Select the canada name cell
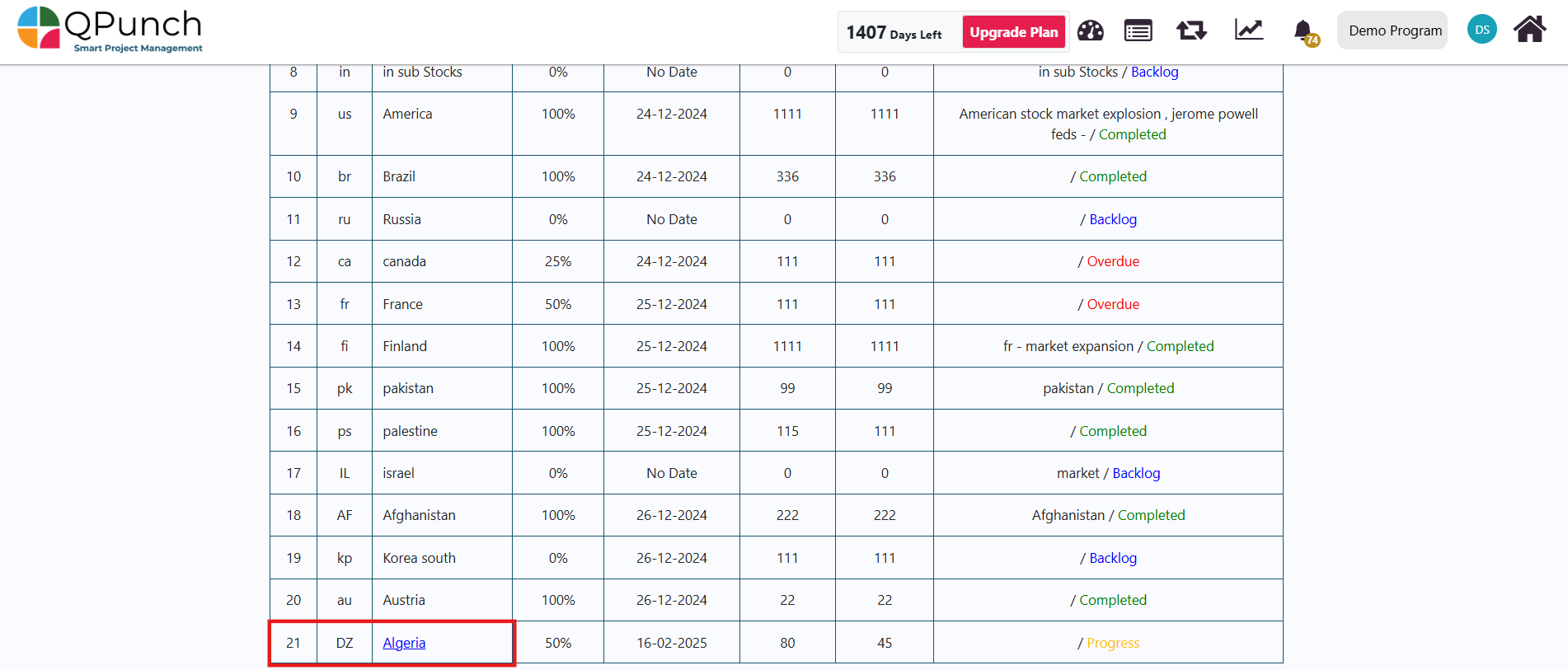The width and height of the screenshot is (1568, 670). tap(442, 261)
